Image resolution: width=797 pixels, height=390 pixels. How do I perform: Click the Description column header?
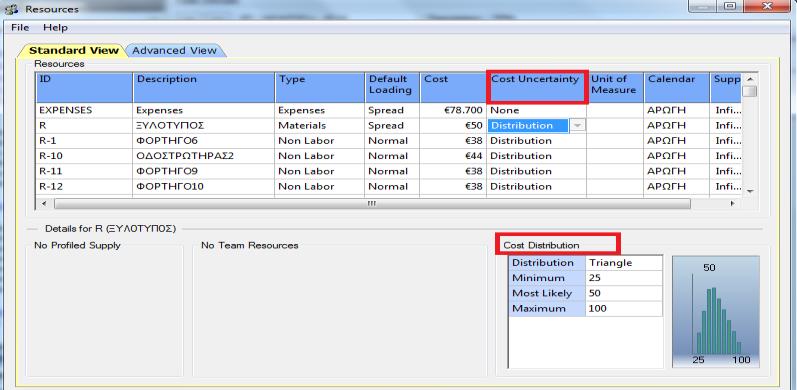[x=204, y=87]
